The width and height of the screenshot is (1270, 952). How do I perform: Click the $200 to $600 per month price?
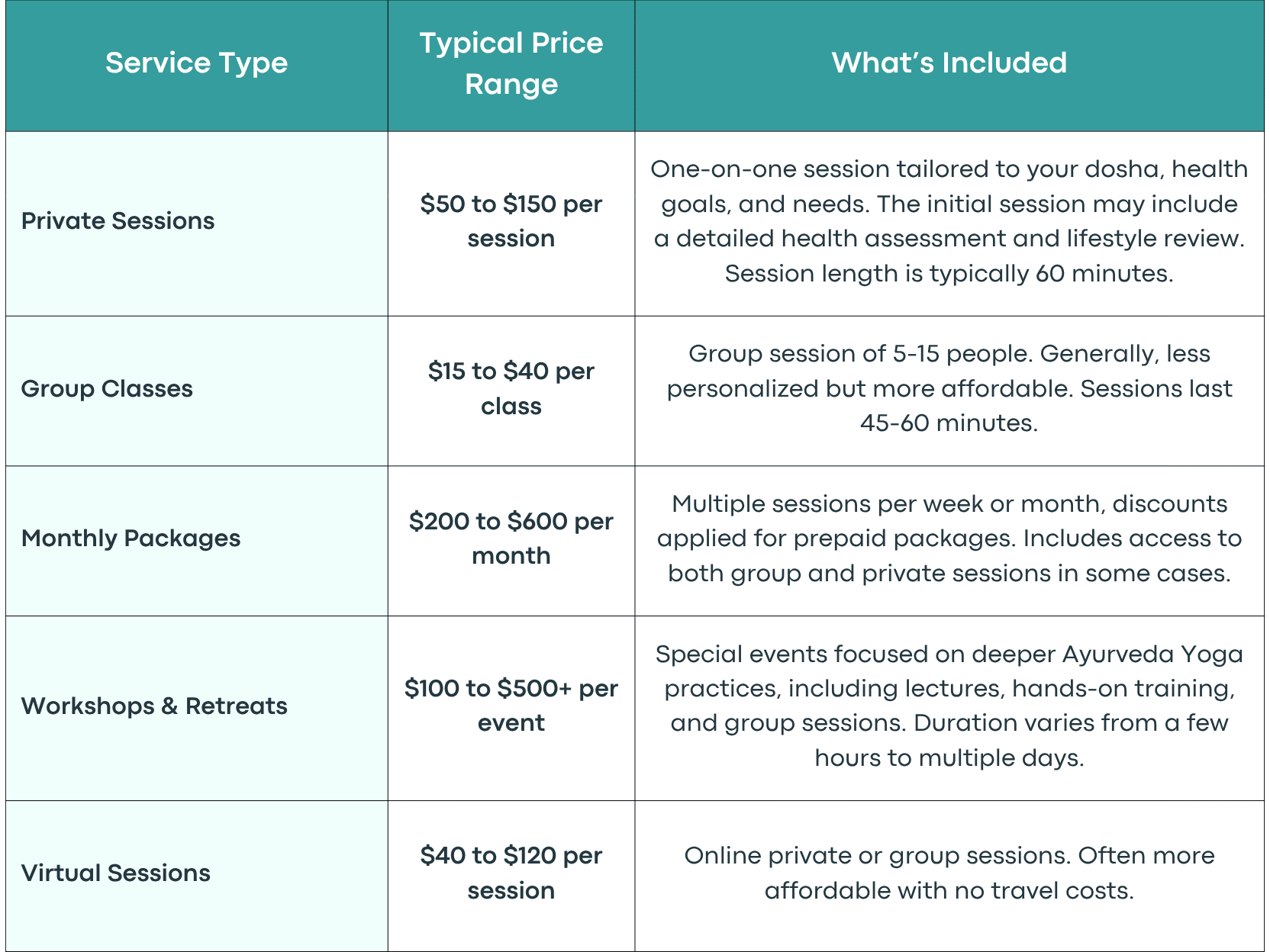coord(511,539)
